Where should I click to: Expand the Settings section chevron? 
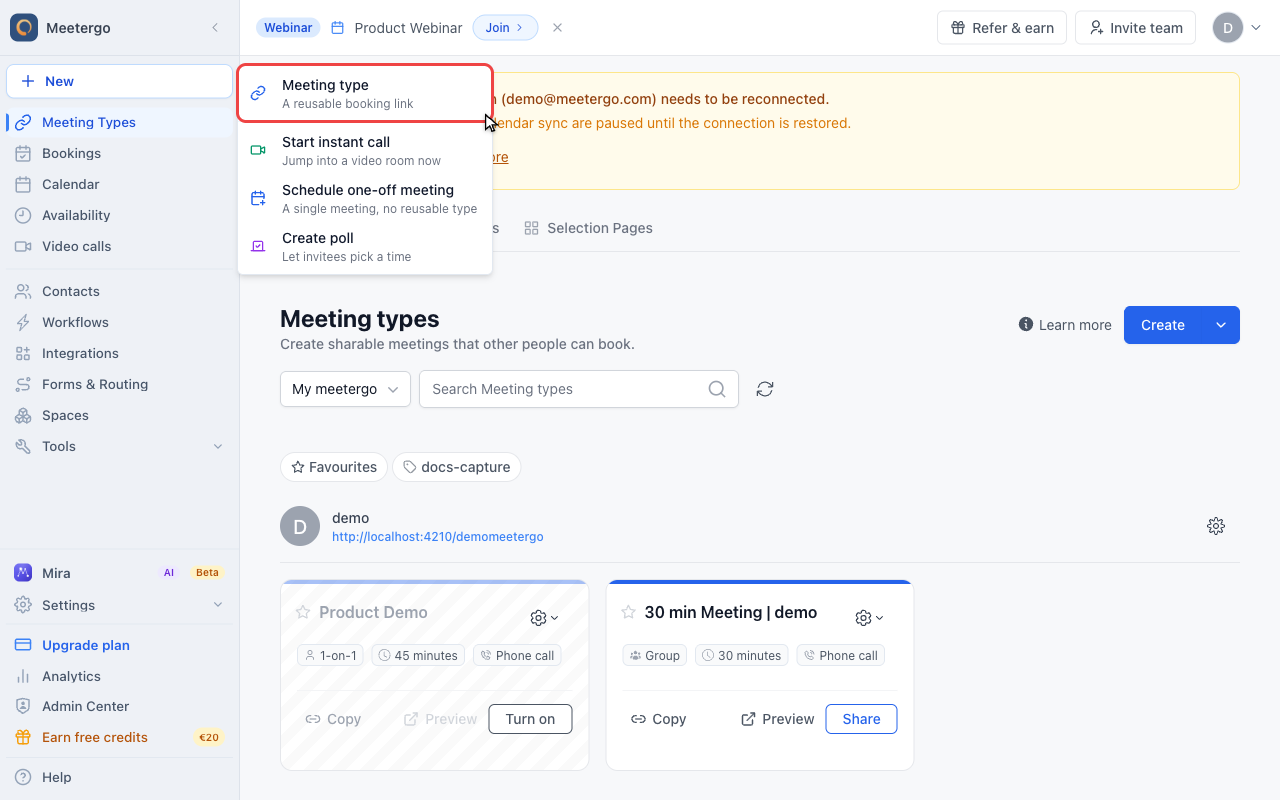[218, 605]
